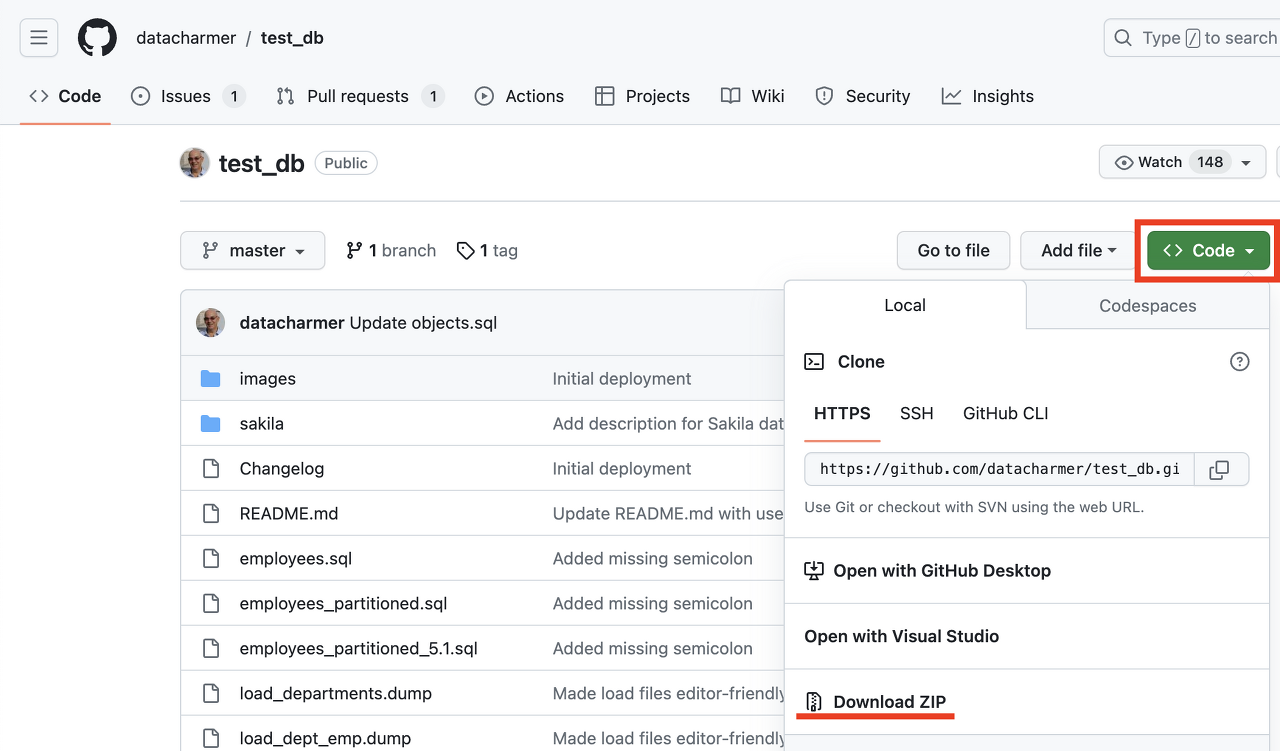The width and height of the screenshot is (1280, 751).
Task: Open the employees_partitioned.sql file
Action: pos(344,604)
